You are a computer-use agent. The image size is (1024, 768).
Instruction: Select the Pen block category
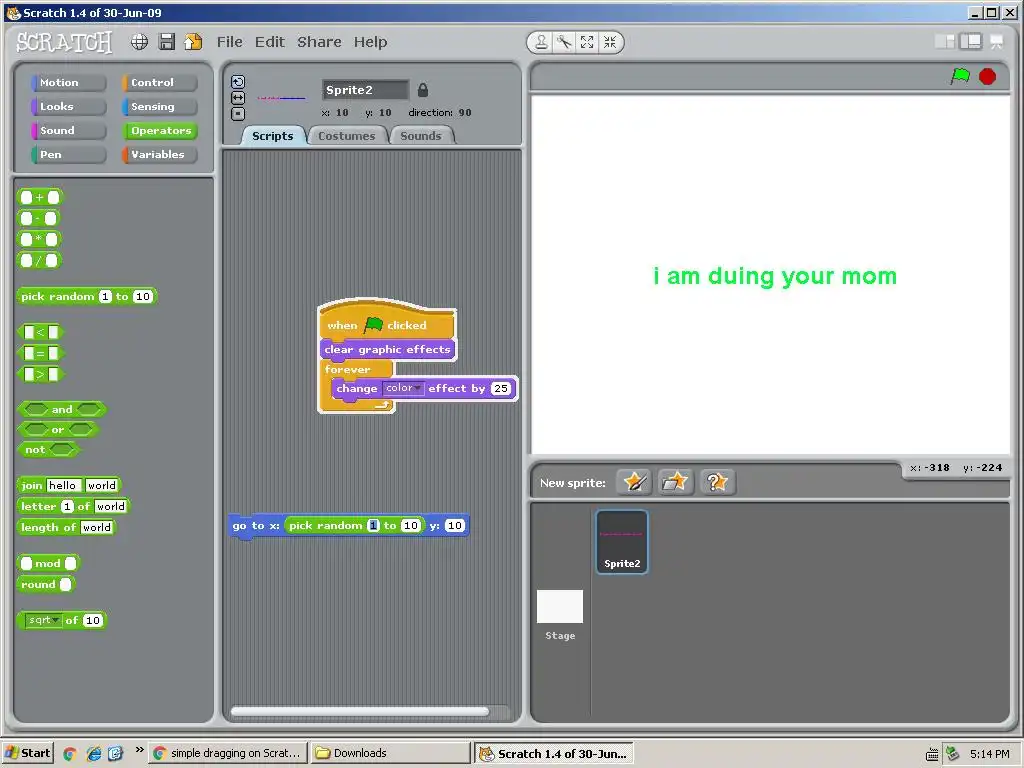coord(68,155)
